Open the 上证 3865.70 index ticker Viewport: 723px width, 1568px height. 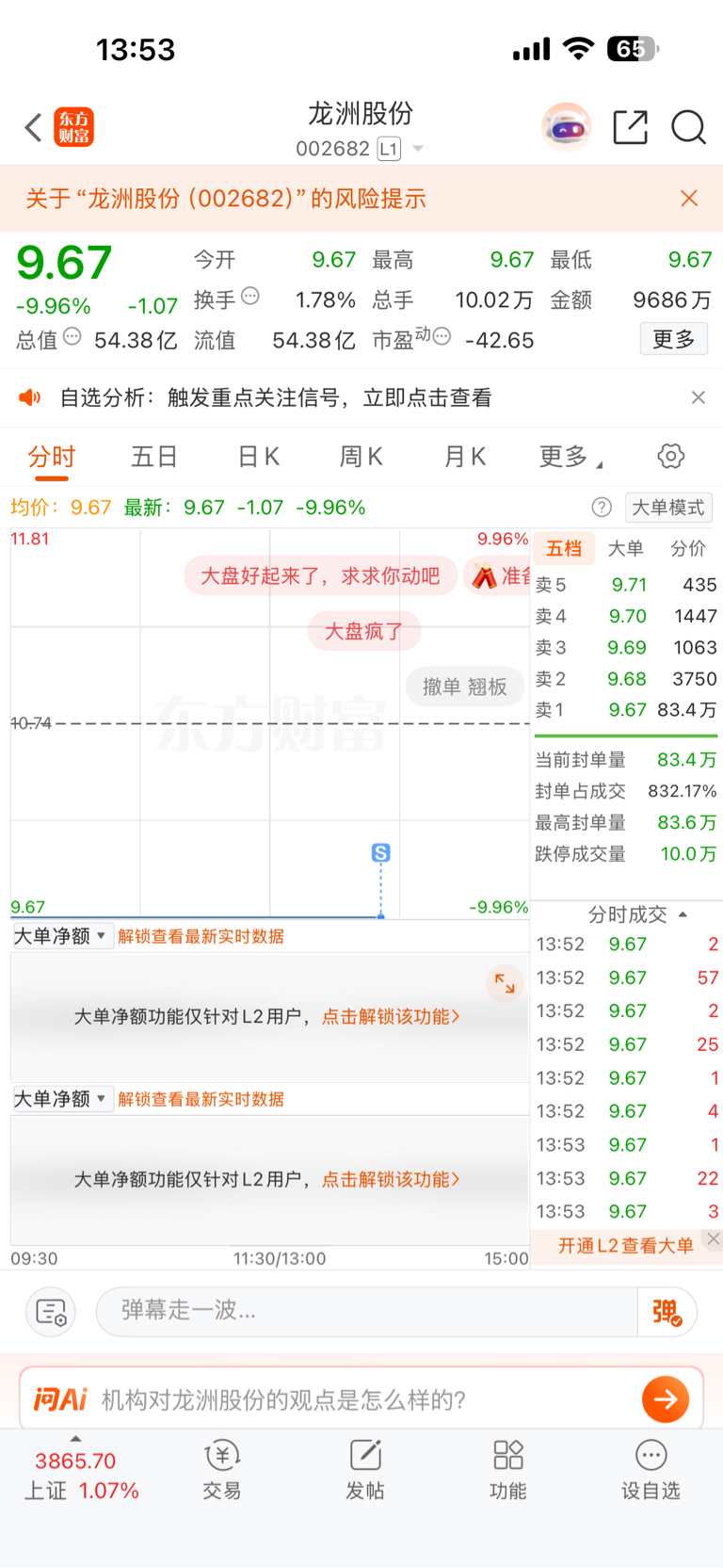coord(81,1476)
